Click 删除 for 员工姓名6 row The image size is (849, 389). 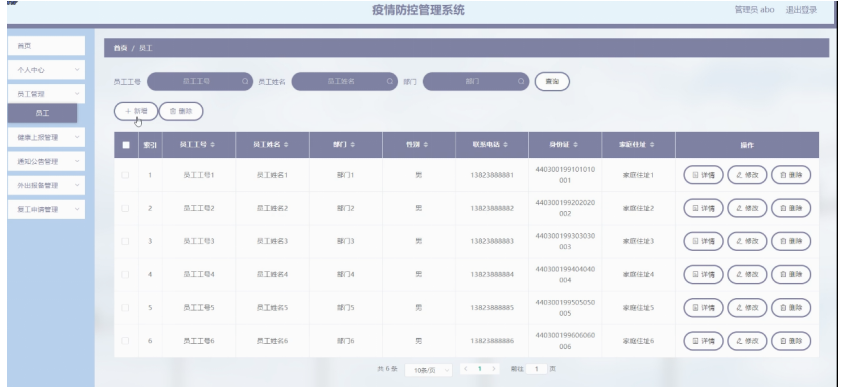tap(791, 341)
